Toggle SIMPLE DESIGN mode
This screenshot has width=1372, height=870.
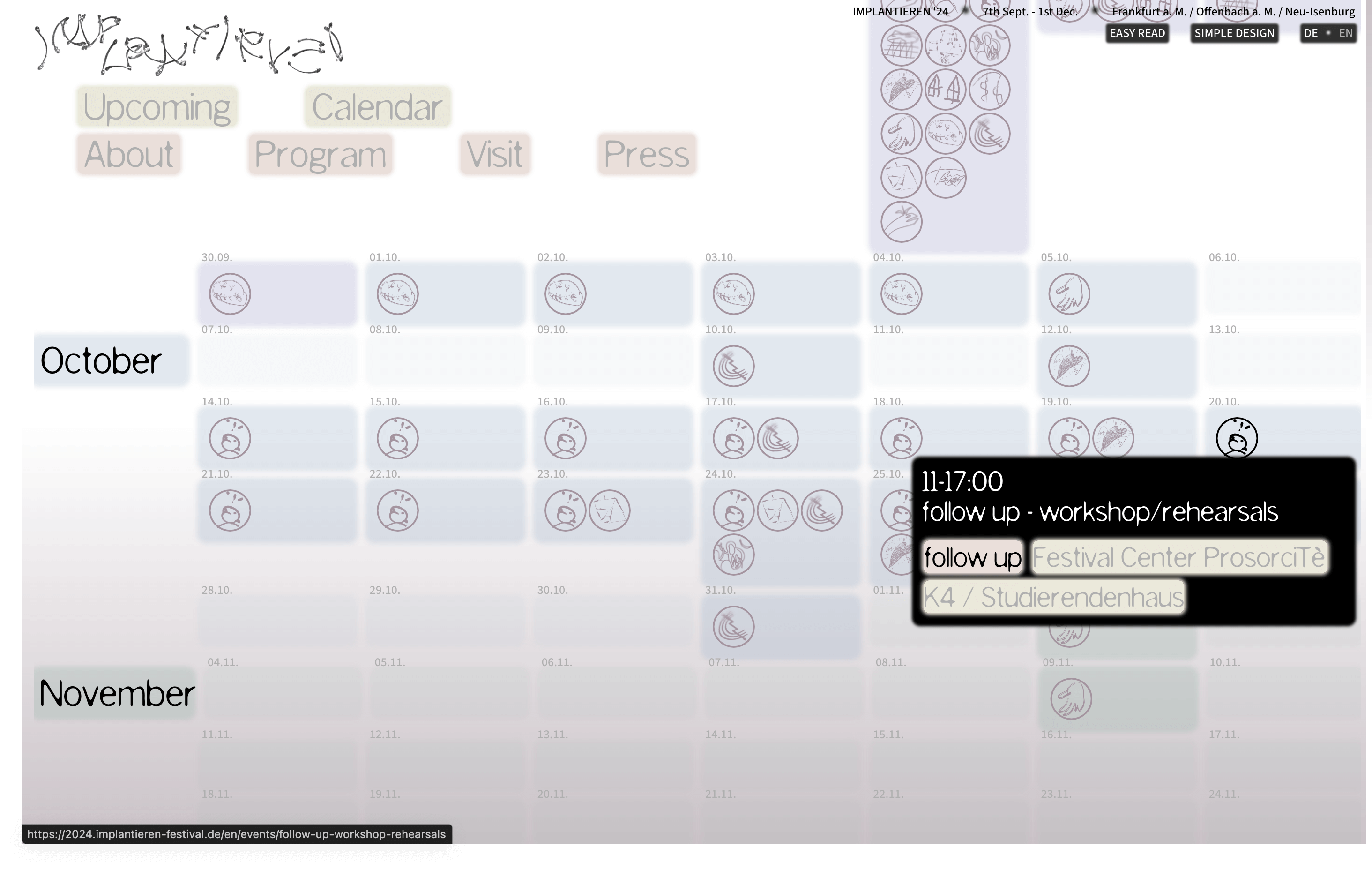(x=1234, y=33)
